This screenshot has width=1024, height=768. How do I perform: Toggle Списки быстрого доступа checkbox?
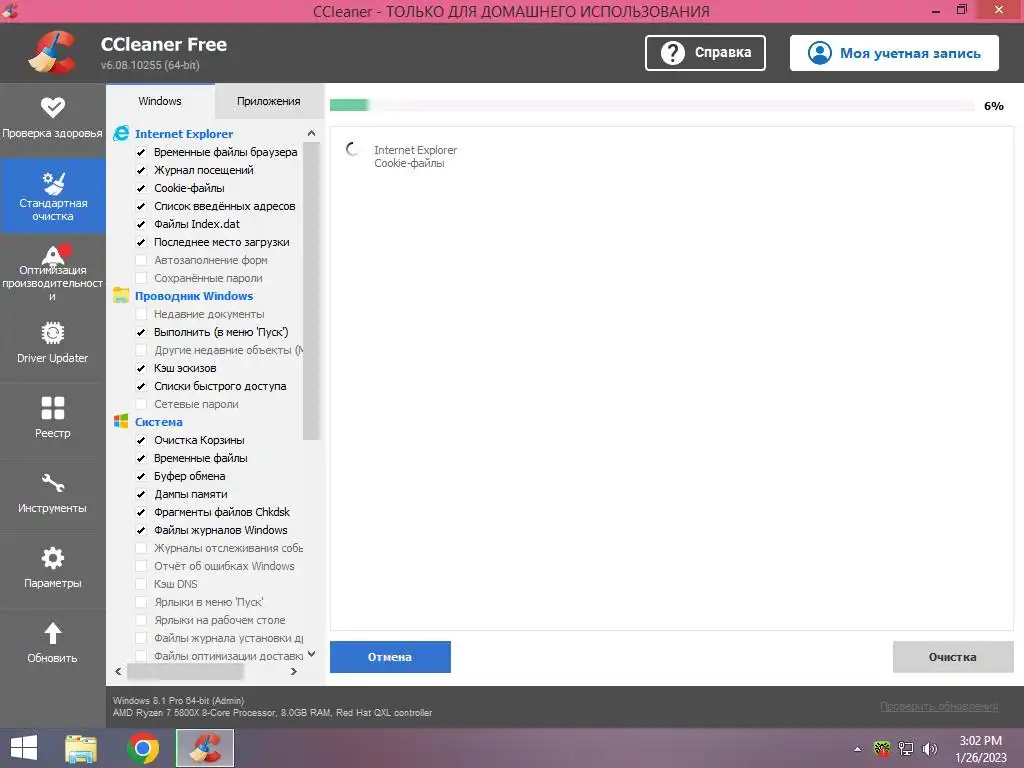tap(141, 386)
